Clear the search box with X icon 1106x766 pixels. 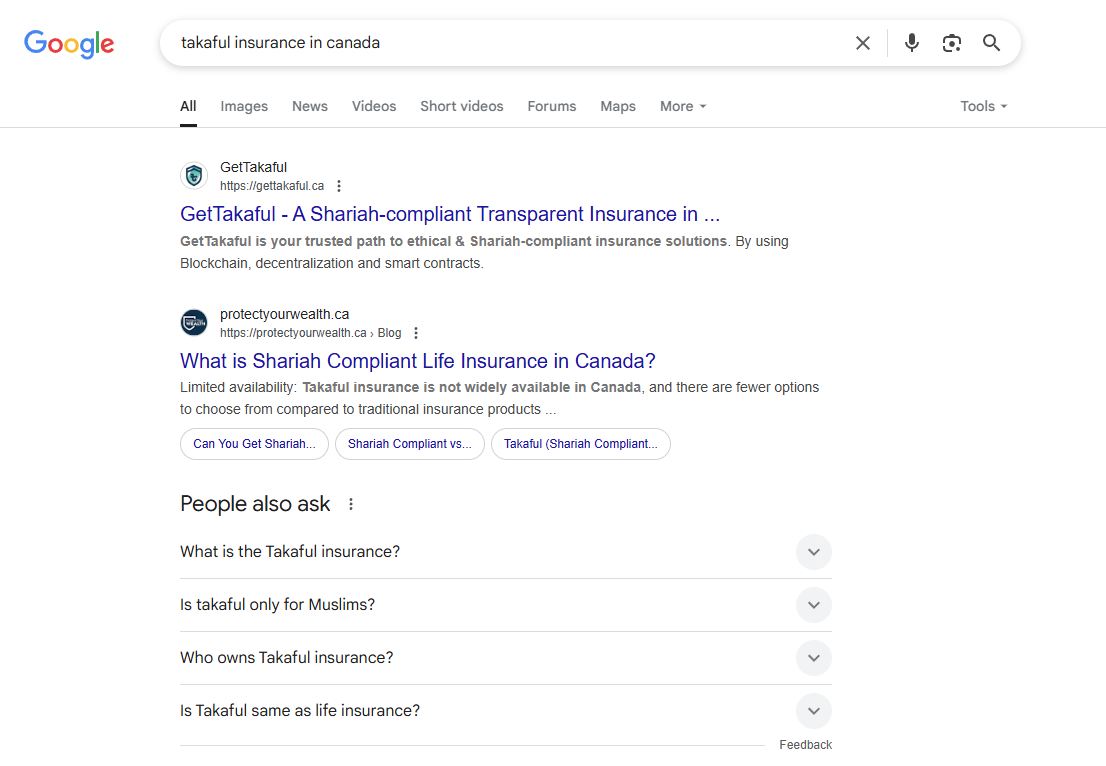click(863, 43)
